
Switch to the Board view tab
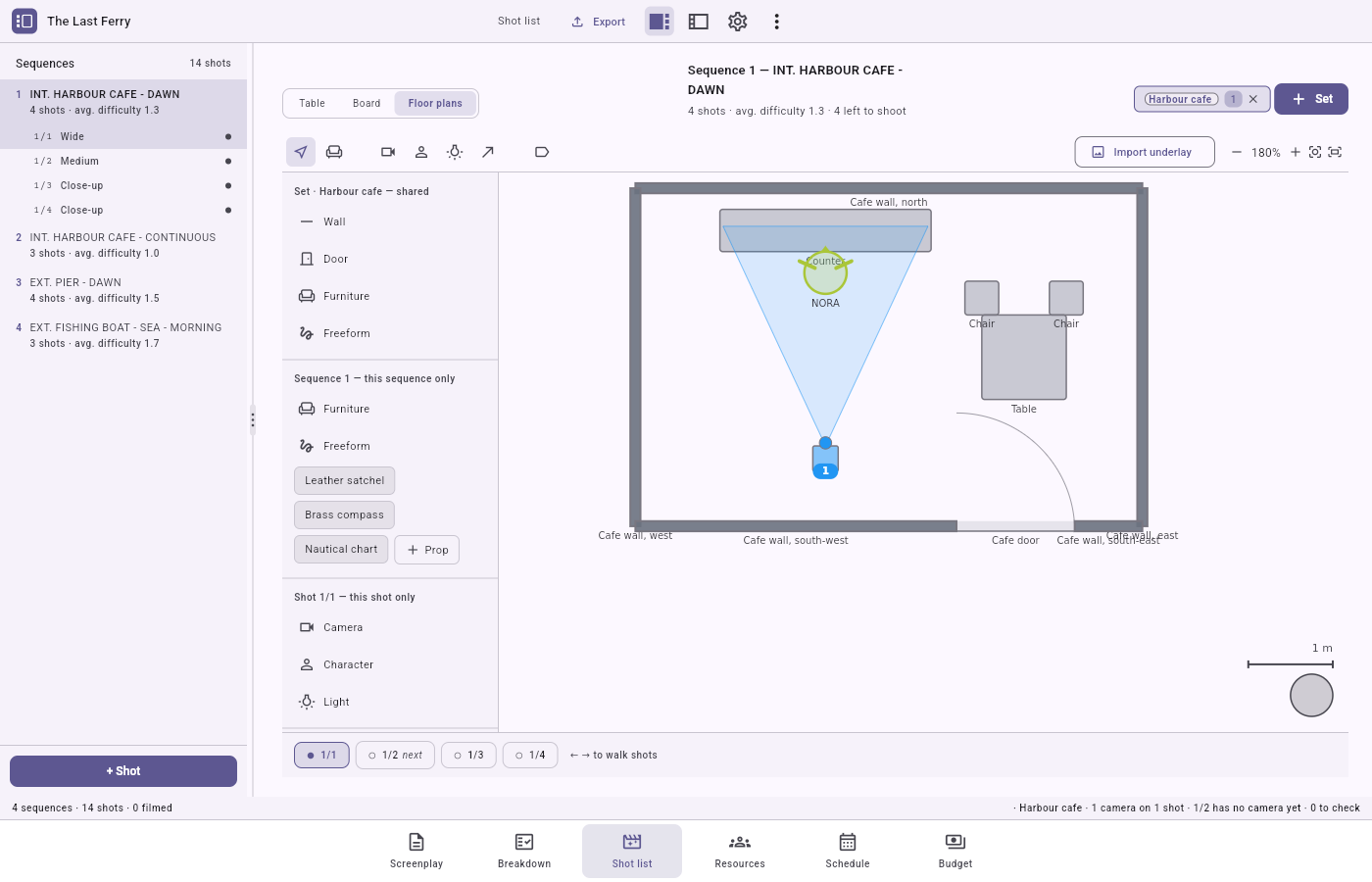coord(367,103)
